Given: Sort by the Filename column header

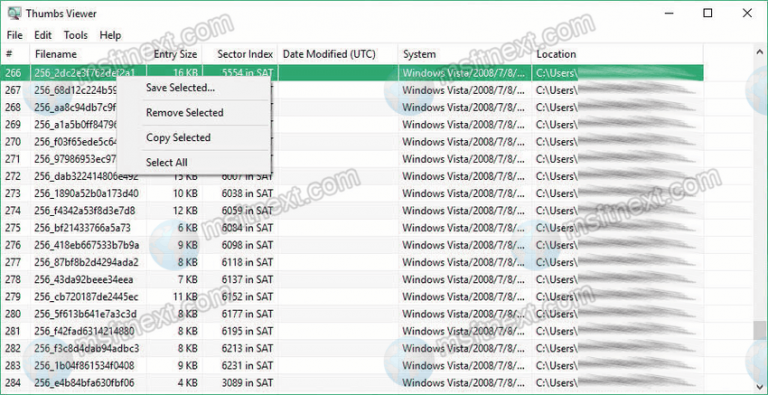Looking at the screenshot, I should coord(88,54).
